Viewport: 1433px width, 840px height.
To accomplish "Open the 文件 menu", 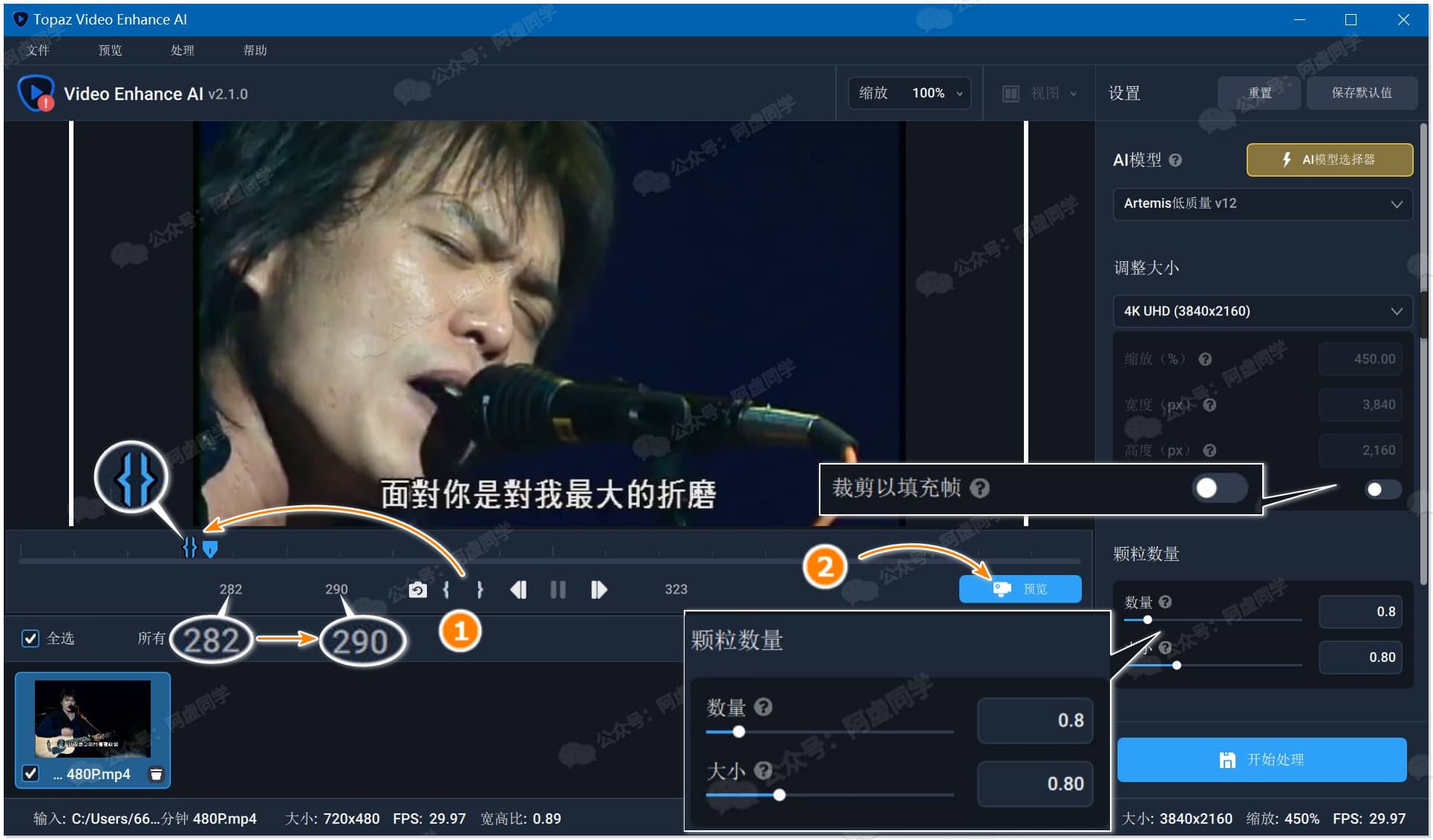I will click(38, 50).
